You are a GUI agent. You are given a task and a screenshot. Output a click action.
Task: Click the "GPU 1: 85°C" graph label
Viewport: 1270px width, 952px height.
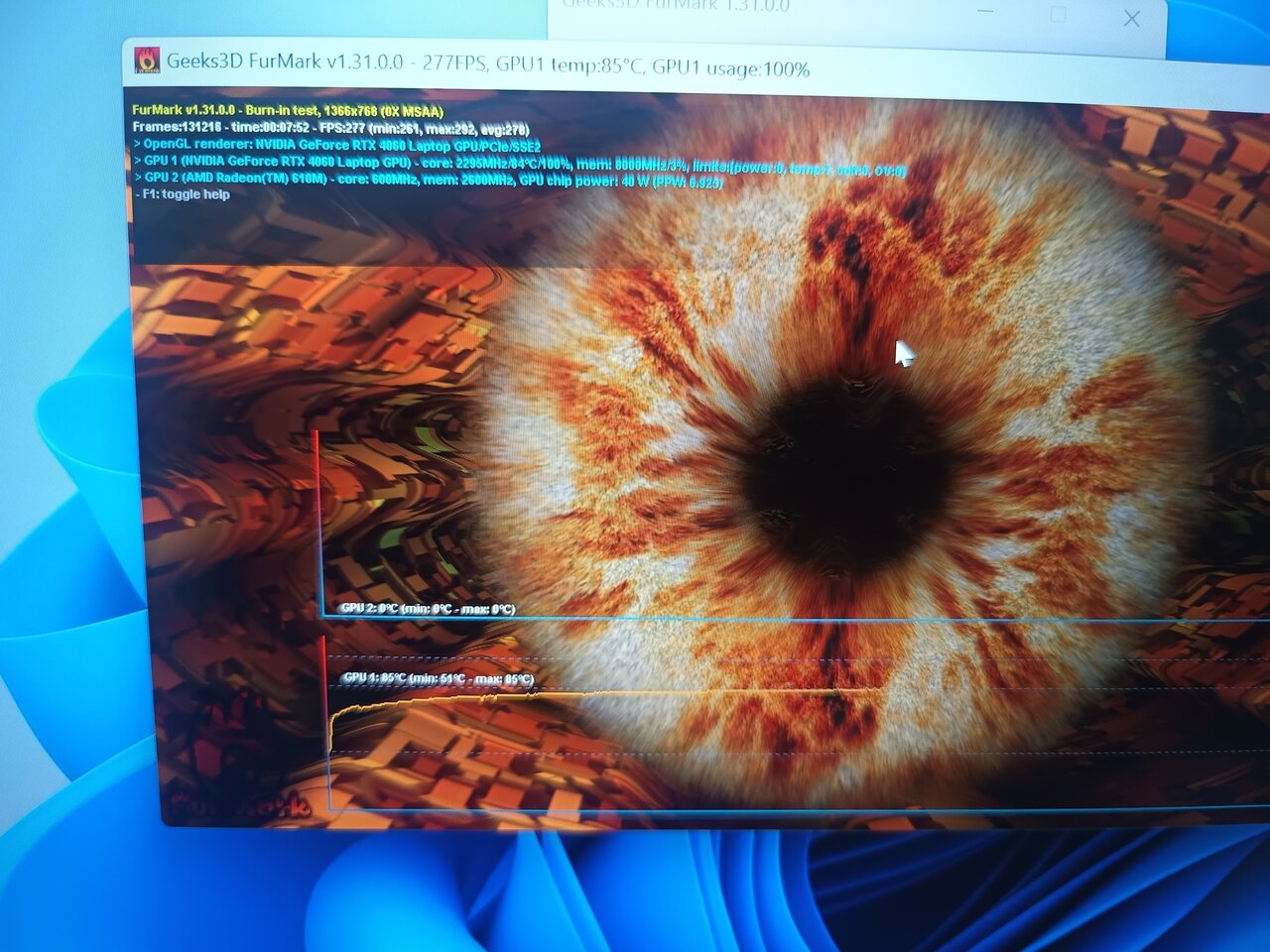(x=438, y=678)
